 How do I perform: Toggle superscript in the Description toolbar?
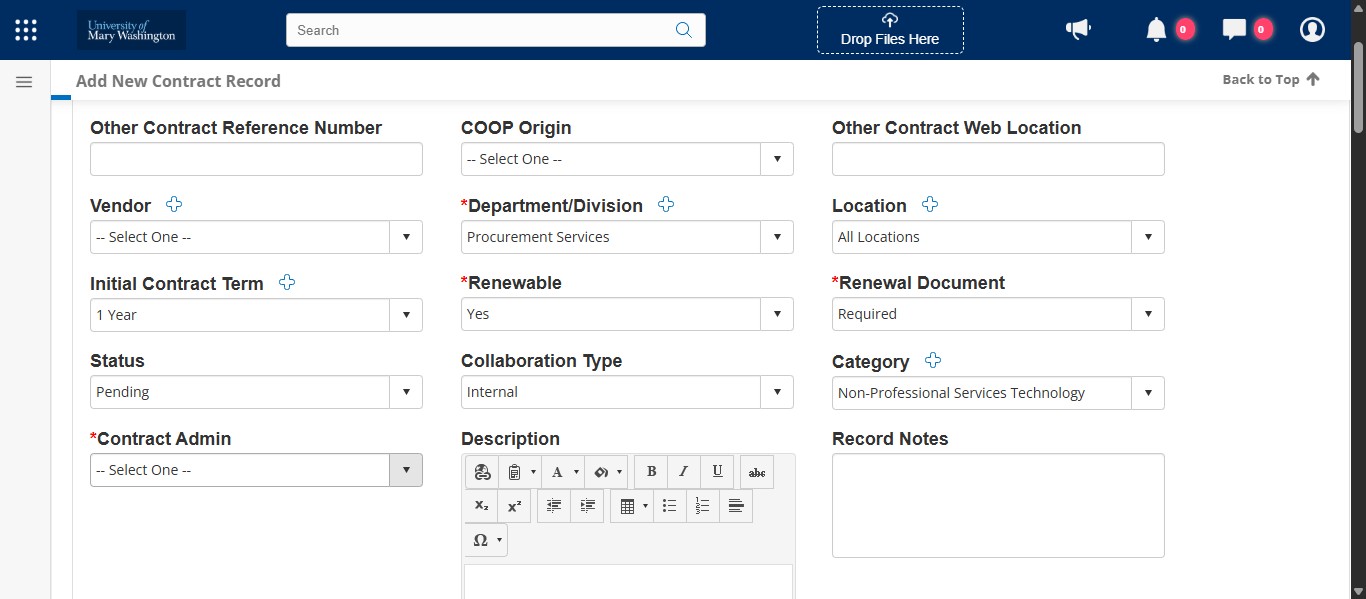(x=514, y=506)
